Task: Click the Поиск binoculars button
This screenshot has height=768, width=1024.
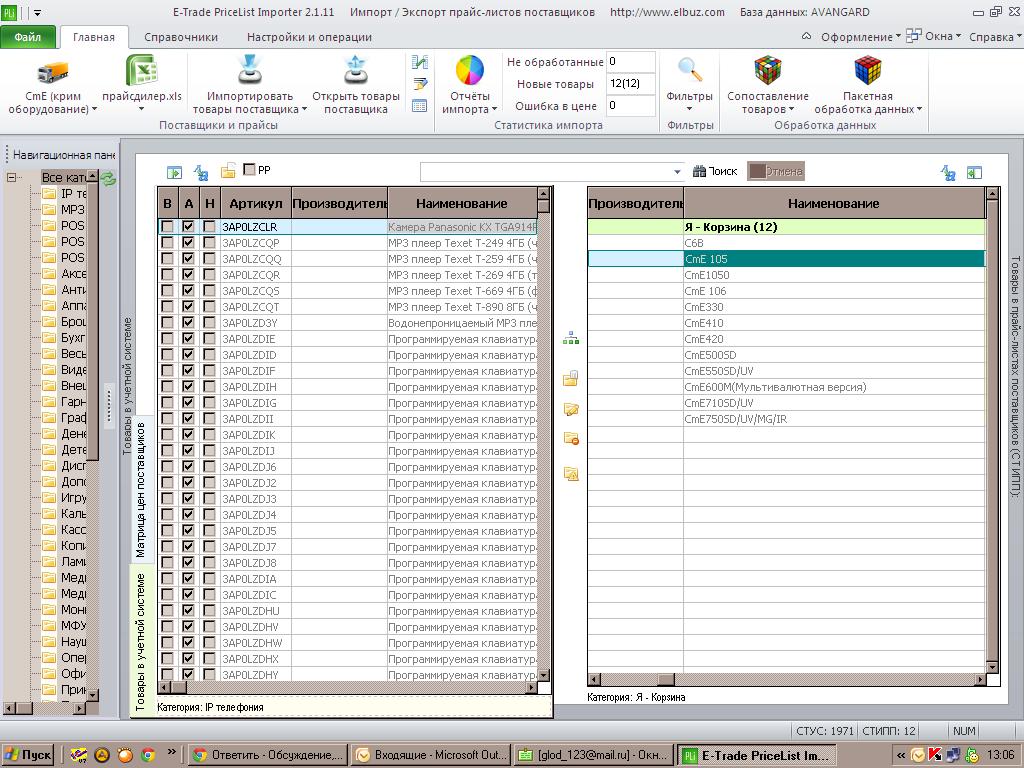Action: [x=715, y=171]
